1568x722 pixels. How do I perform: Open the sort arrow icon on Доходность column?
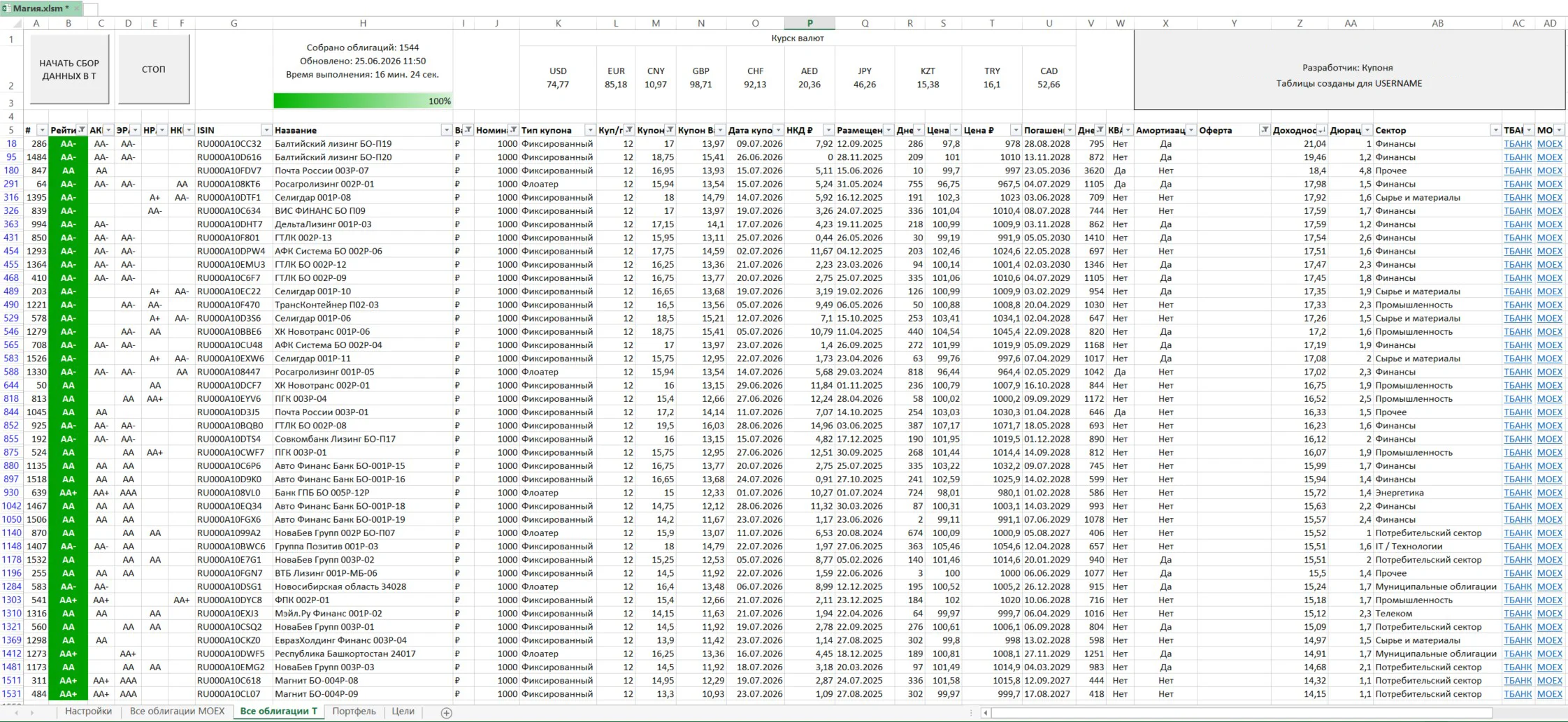1321,130
